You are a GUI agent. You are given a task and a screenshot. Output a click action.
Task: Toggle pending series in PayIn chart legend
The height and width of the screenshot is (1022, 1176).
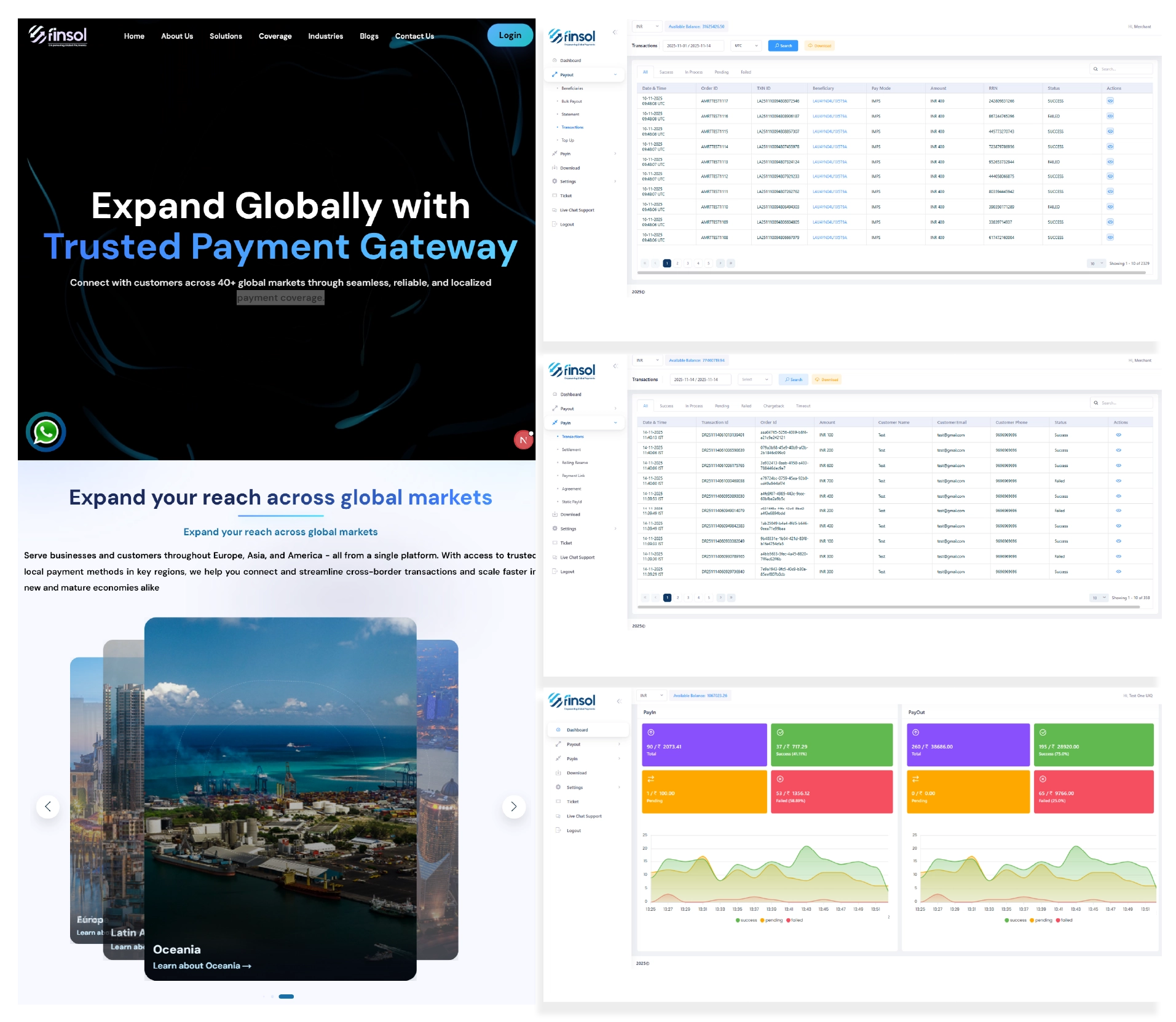tap(771, 920)
